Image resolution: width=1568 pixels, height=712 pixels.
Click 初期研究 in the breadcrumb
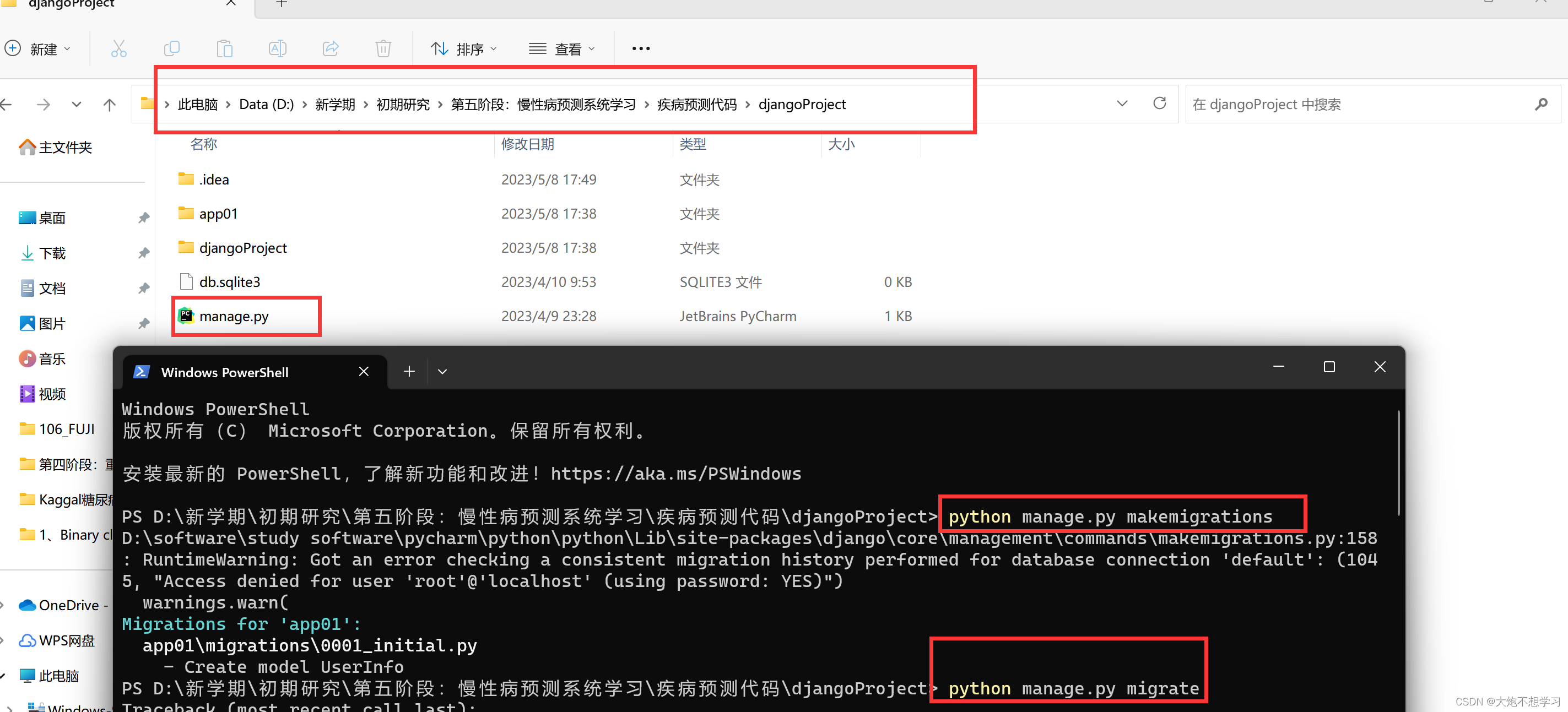pos(403,105)
